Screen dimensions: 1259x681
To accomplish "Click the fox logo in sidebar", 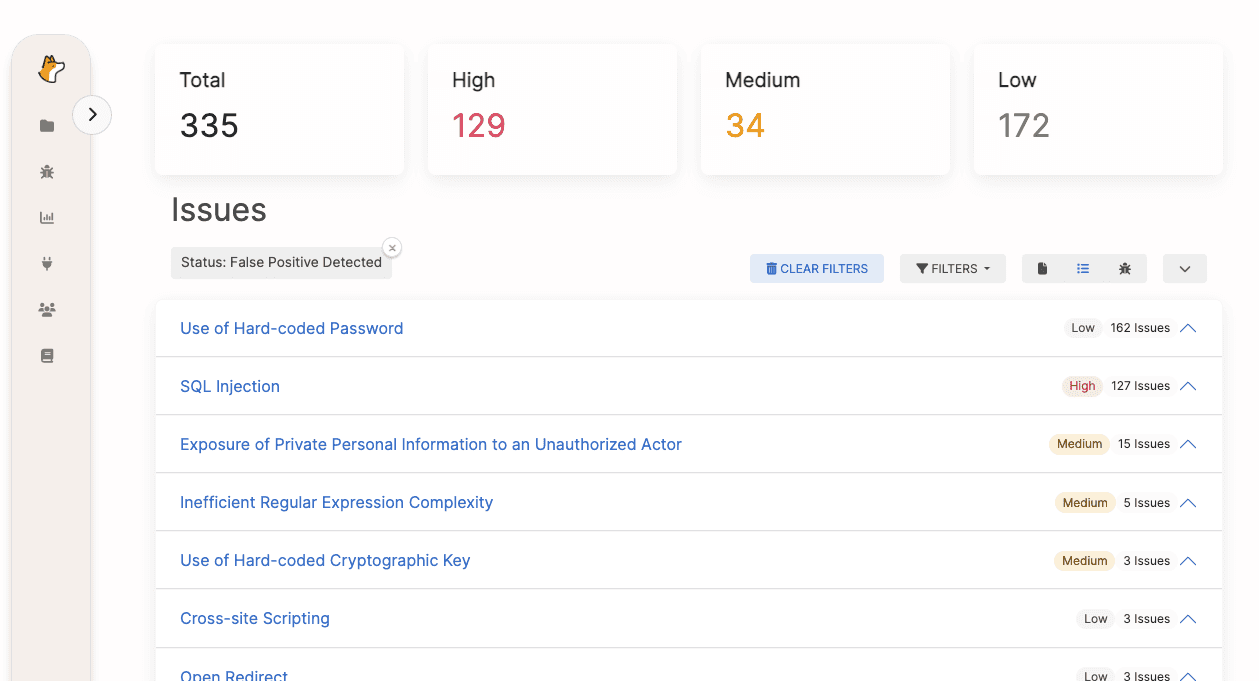I will (51, 69).
